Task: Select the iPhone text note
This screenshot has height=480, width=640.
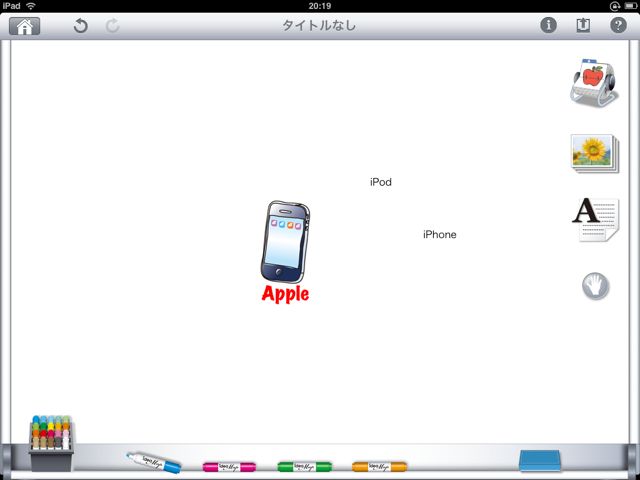Action: click(440, 235)
